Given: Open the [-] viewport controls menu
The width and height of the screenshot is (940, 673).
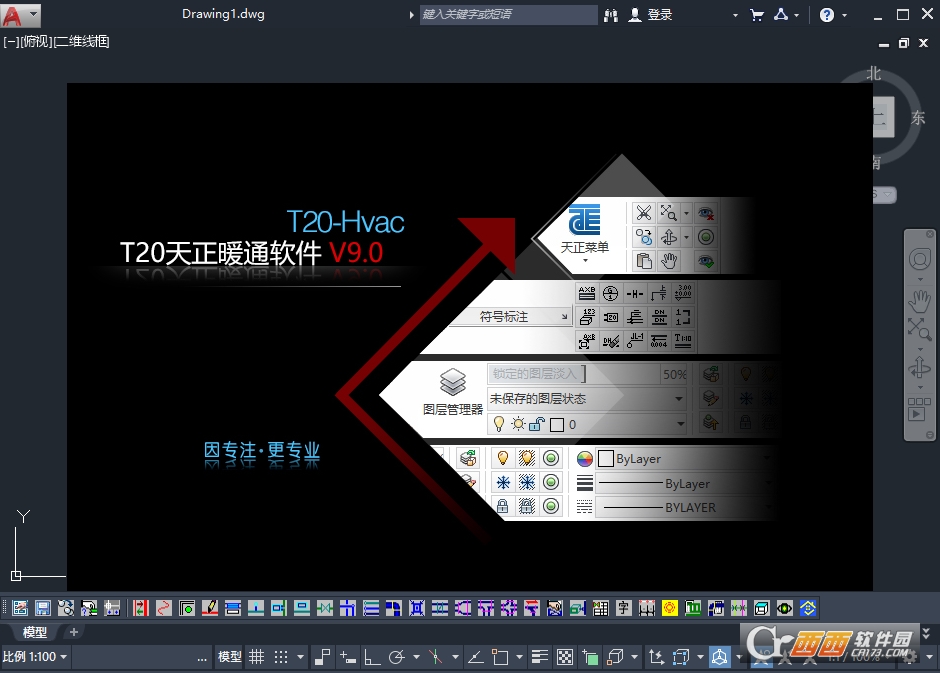Looking at the screenshot, I should click(11, 41).
